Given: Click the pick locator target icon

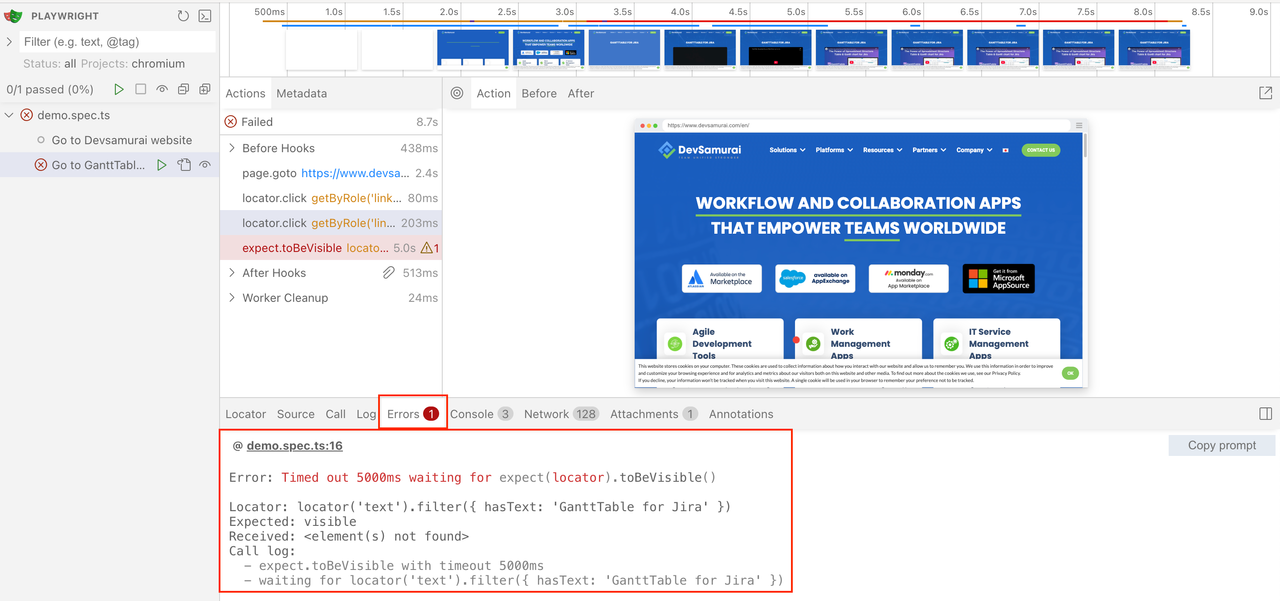Looking at the screenshot, I should [x=457, y=93].
